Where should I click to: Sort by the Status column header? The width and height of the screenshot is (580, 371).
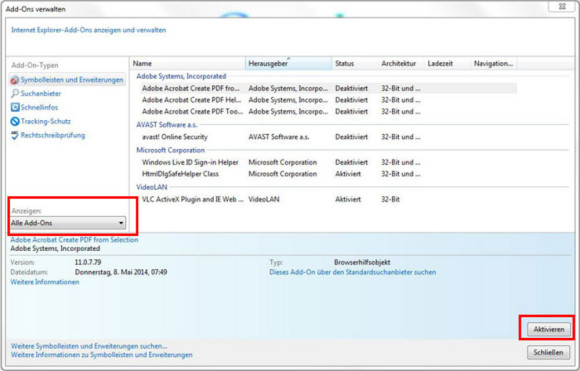(355, 64)
